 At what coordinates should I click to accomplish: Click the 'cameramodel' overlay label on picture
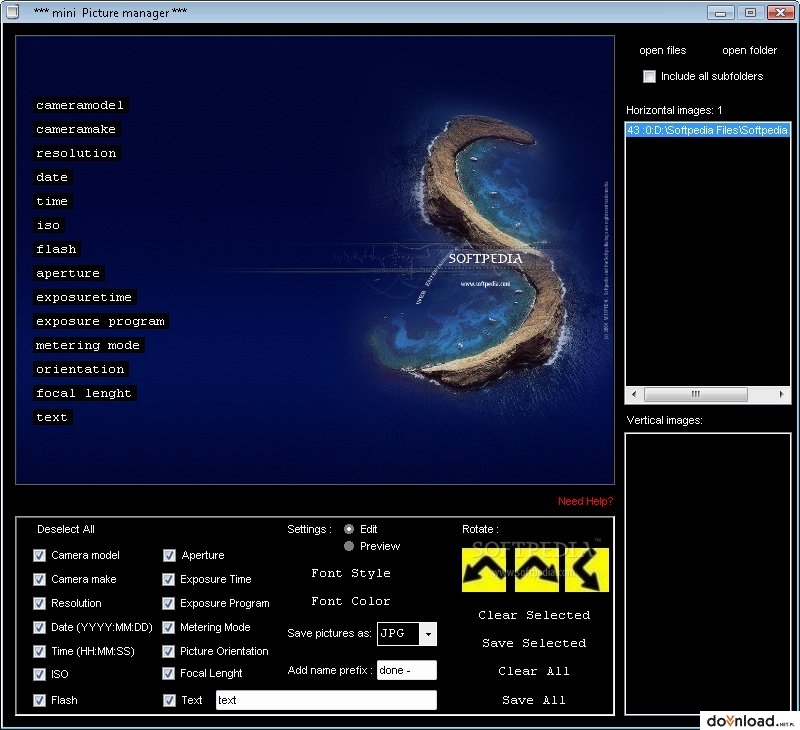pos(80,106)
